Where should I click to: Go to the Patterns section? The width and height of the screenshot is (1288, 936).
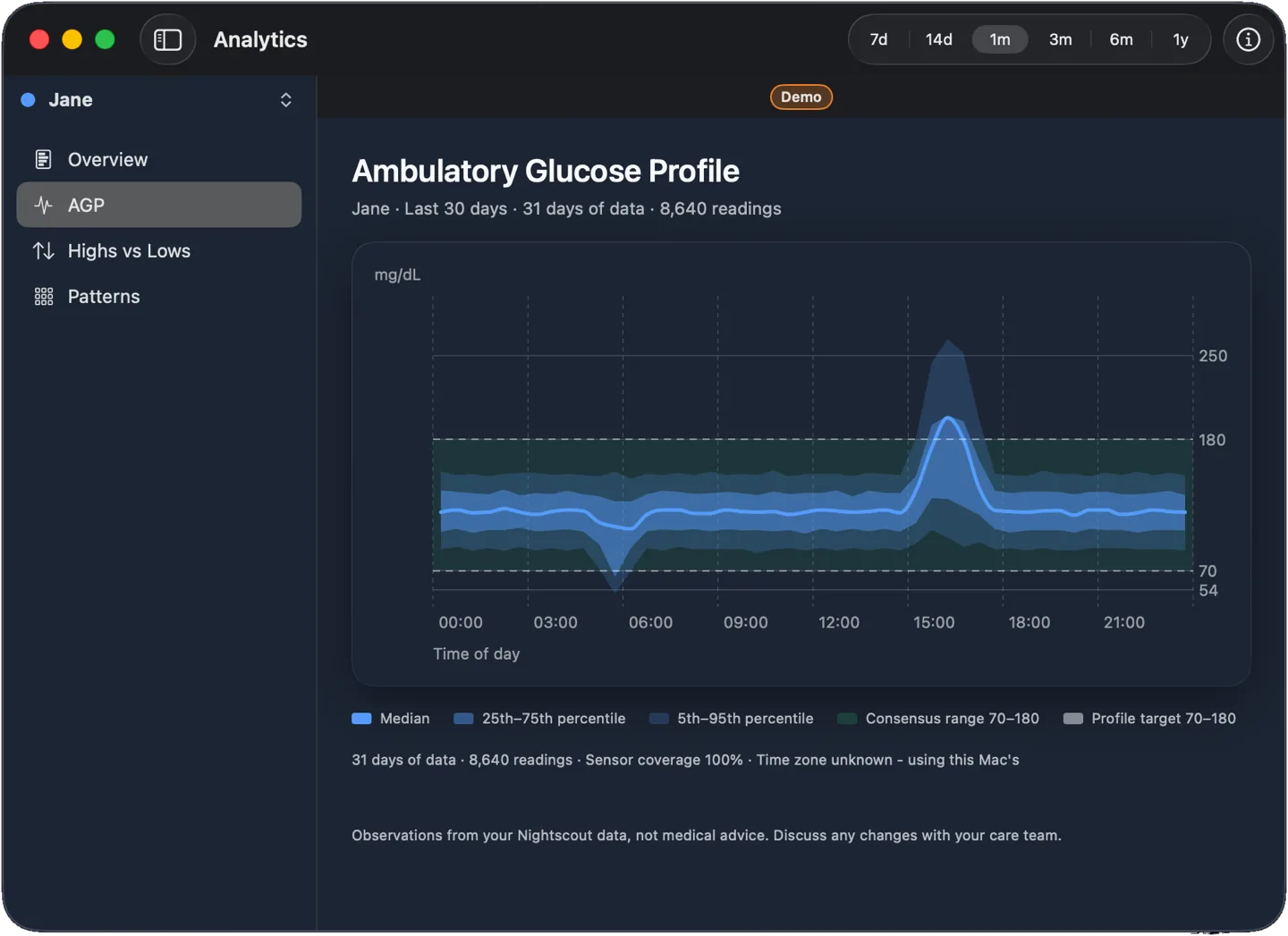coord(159,296)
